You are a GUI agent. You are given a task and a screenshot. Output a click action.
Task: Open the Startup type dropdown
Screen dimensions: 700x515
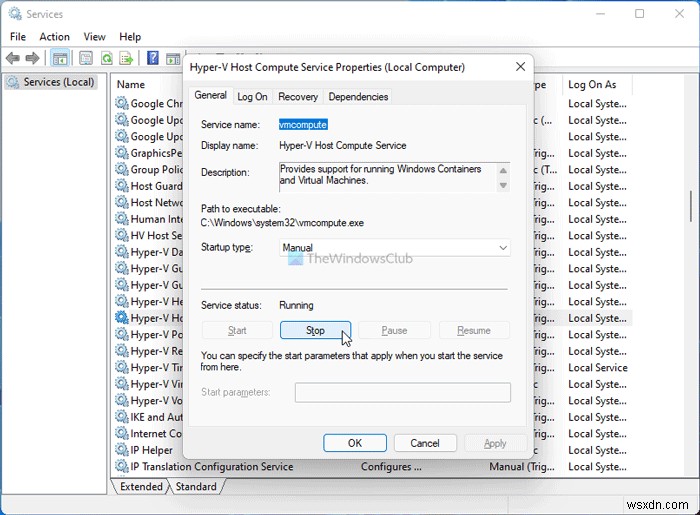click(x=395, y=248)
